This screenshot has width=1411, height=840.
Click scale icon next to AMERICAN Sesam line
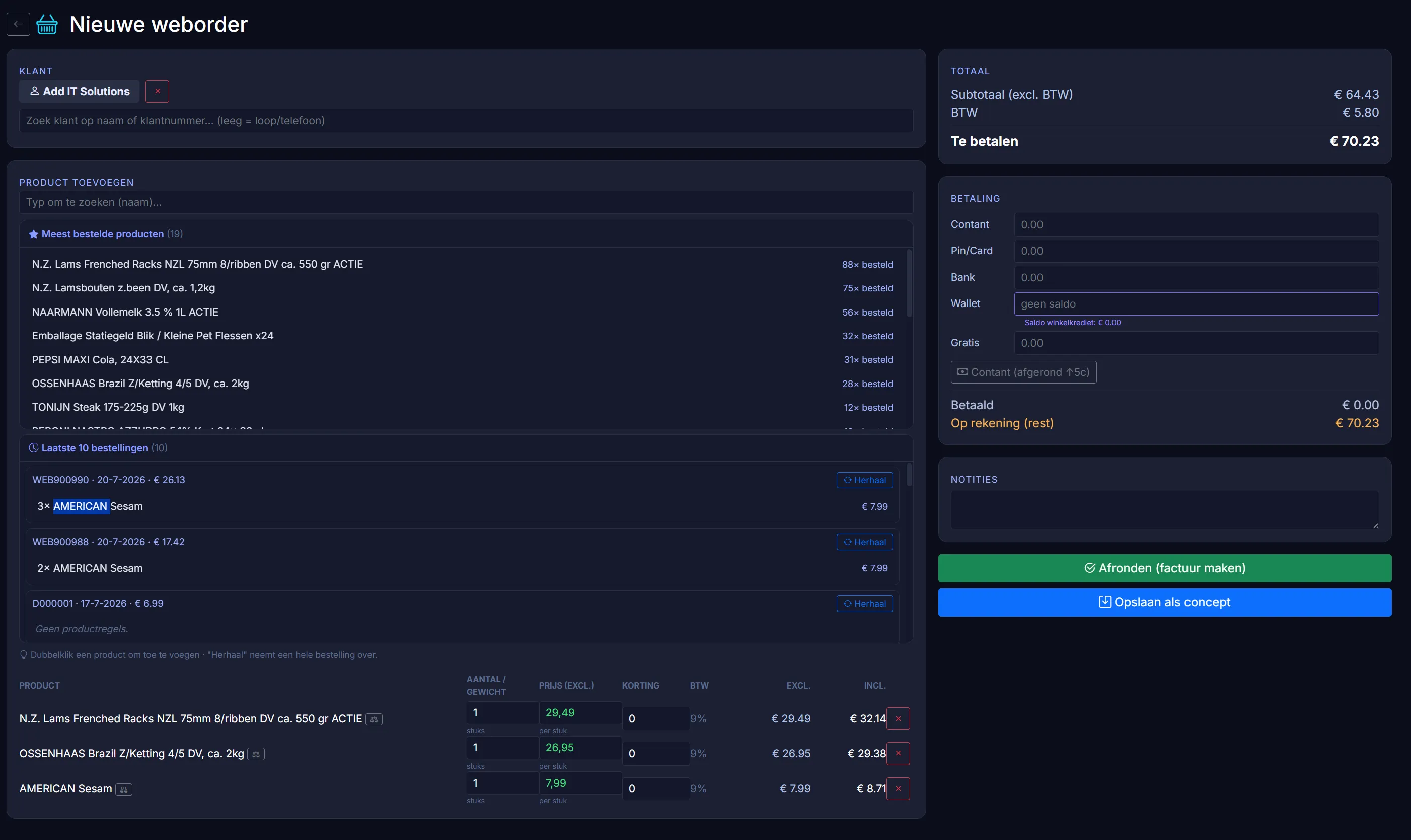pyautogui.click(x=124, y=789)
